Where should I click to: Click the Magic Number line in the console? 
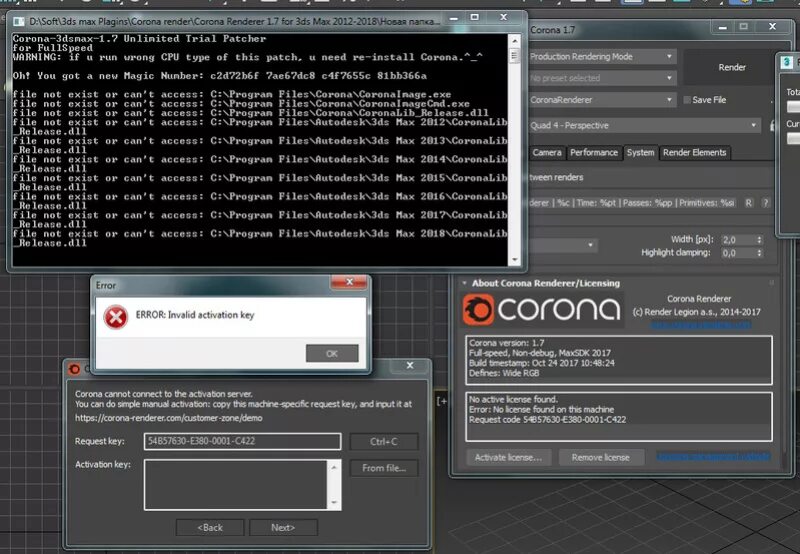point(220,75)
